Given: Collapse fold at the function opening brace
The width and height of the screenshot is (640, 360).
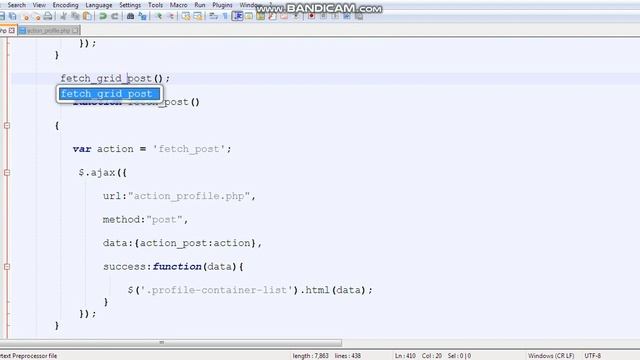Looking at the screenshot, I should pos(7,126).
